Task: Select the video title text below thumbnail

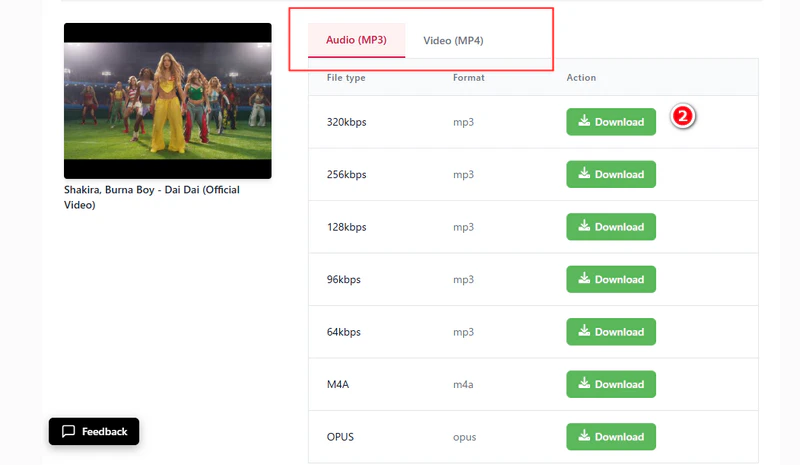Action: pos(152,197)
